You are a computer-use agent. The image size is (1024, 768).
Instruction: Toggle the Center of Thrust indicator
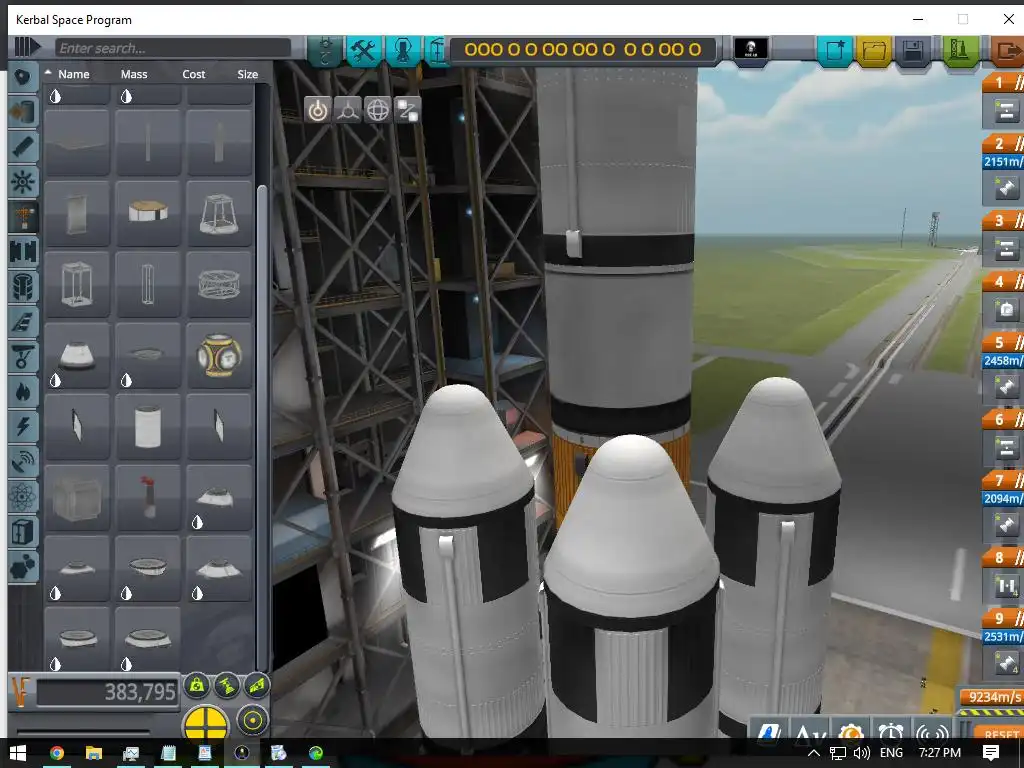[x=227, y=685]
